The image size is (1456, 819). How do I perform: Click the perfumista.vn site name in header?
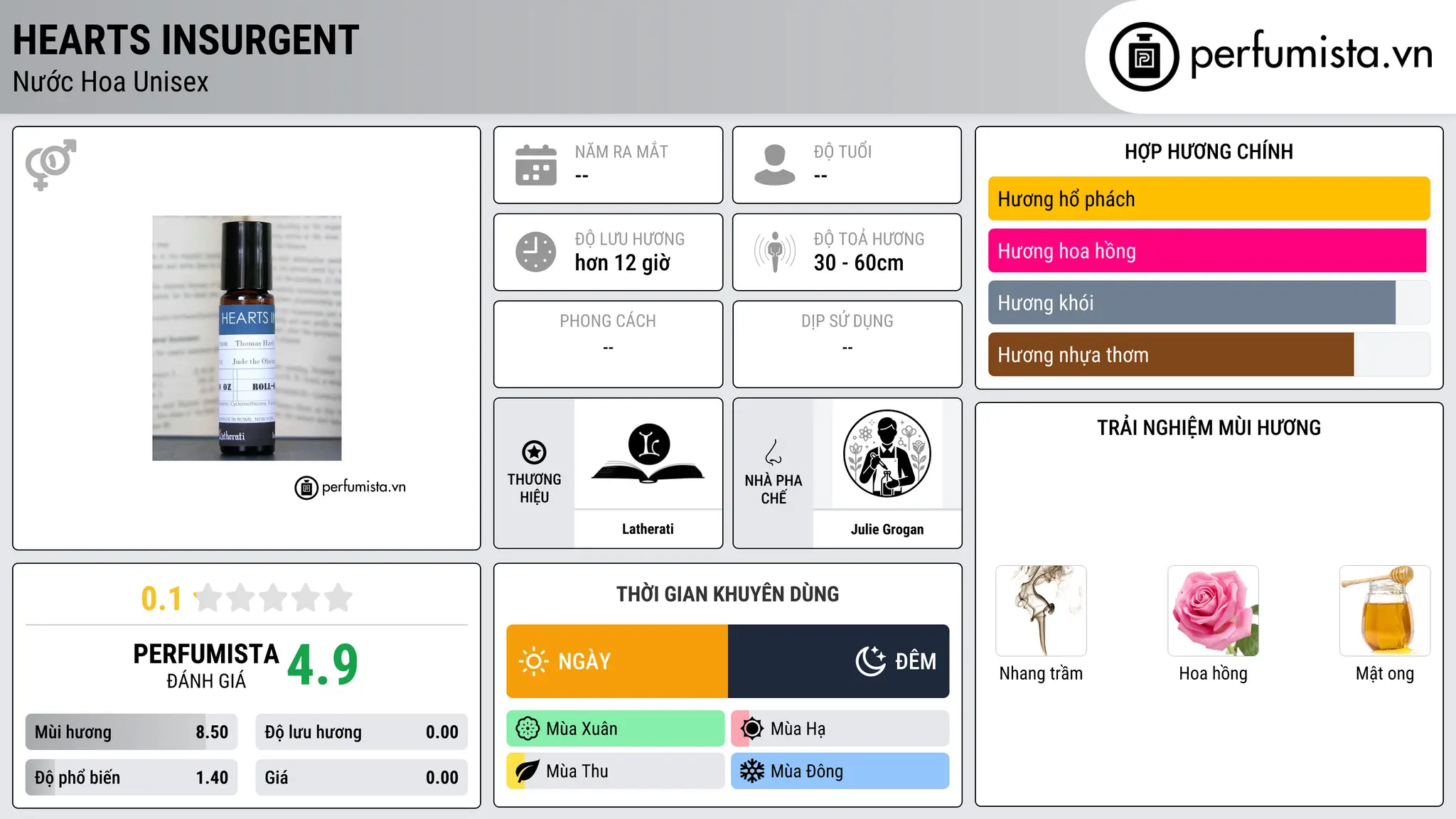tap(1311, 54)
